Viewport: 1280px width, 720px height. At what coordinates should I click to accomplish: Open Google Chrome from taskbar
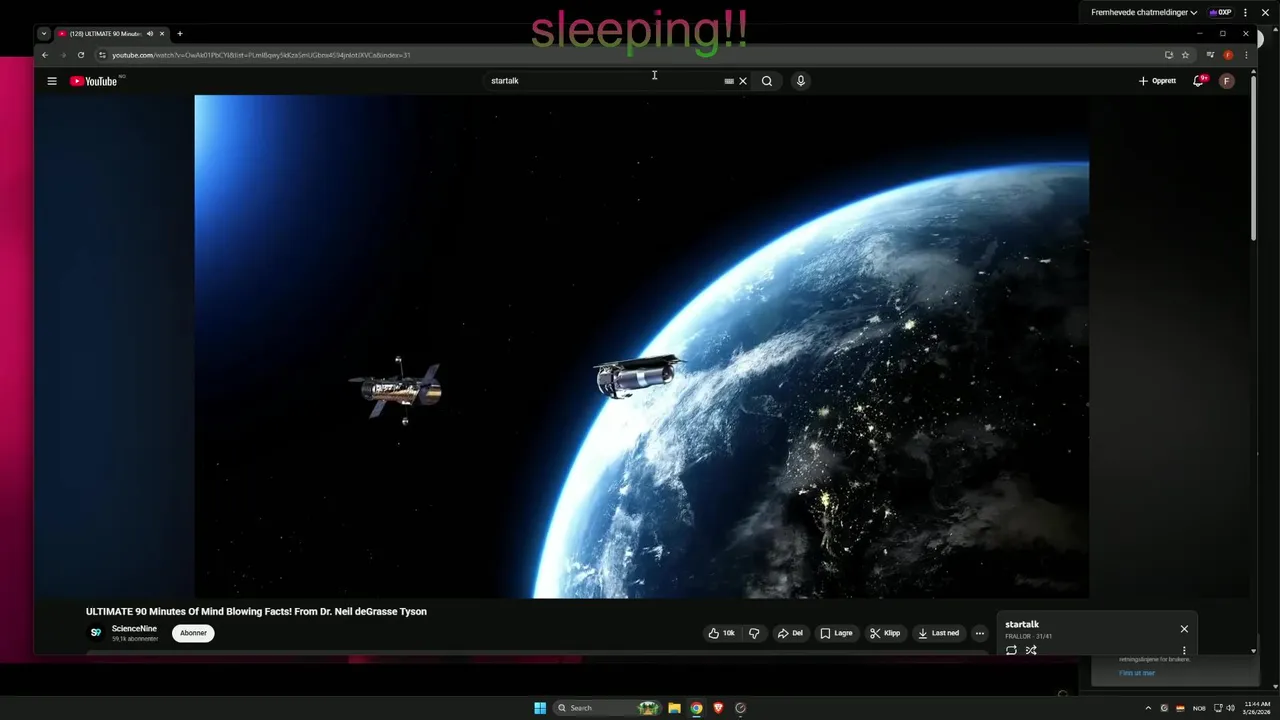pyautogui.click(x=697, y=708)
